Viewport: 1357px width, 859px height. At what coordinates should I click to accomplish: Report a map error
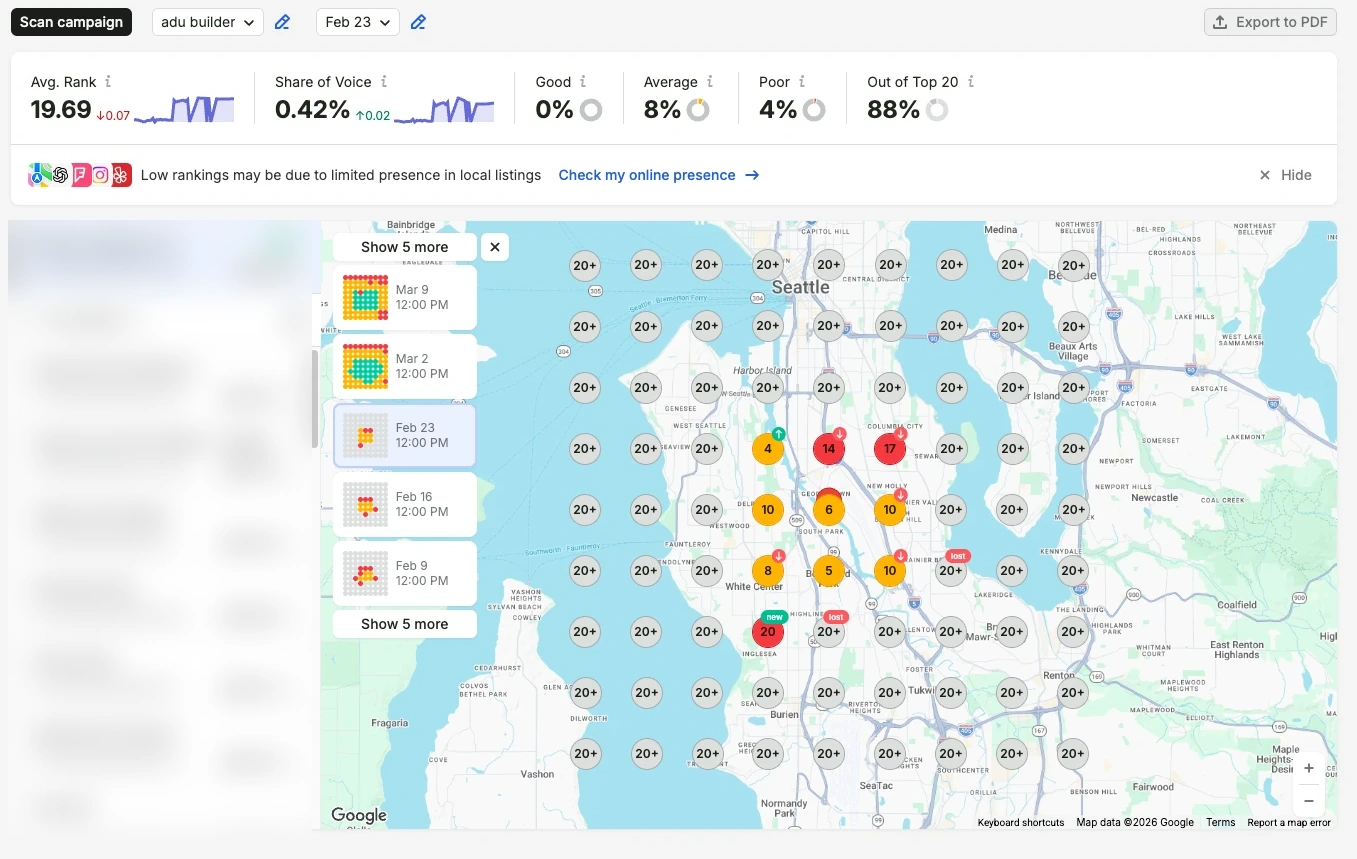click(1289, 823)
